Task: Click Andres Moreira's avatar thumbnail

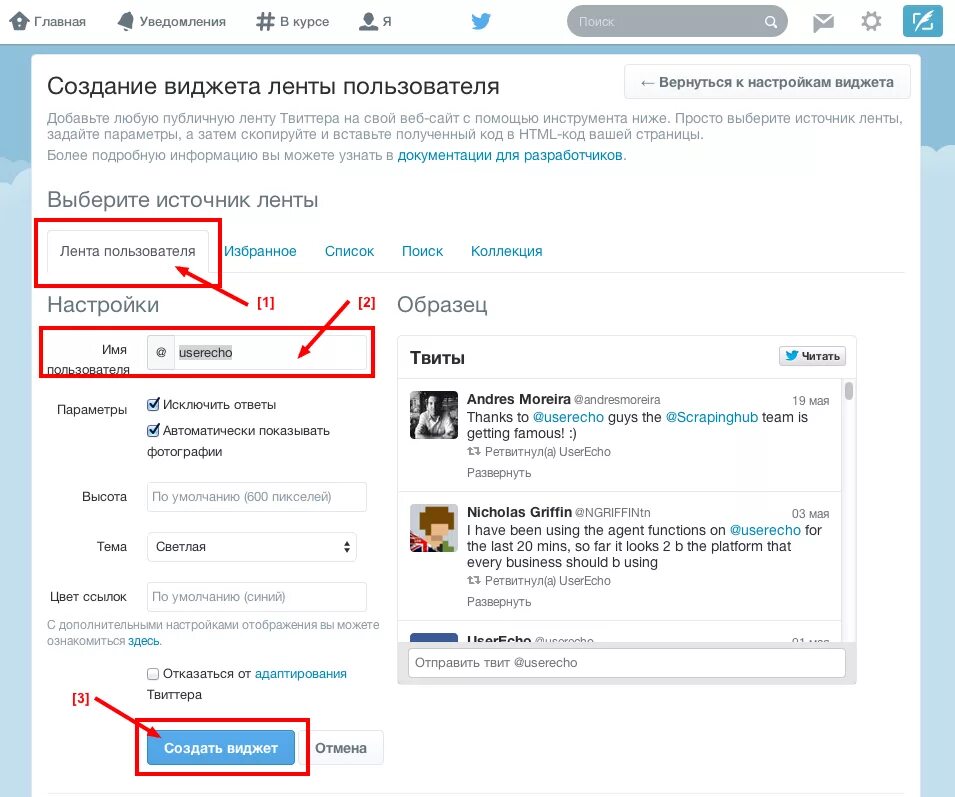Action: [434, 415]
